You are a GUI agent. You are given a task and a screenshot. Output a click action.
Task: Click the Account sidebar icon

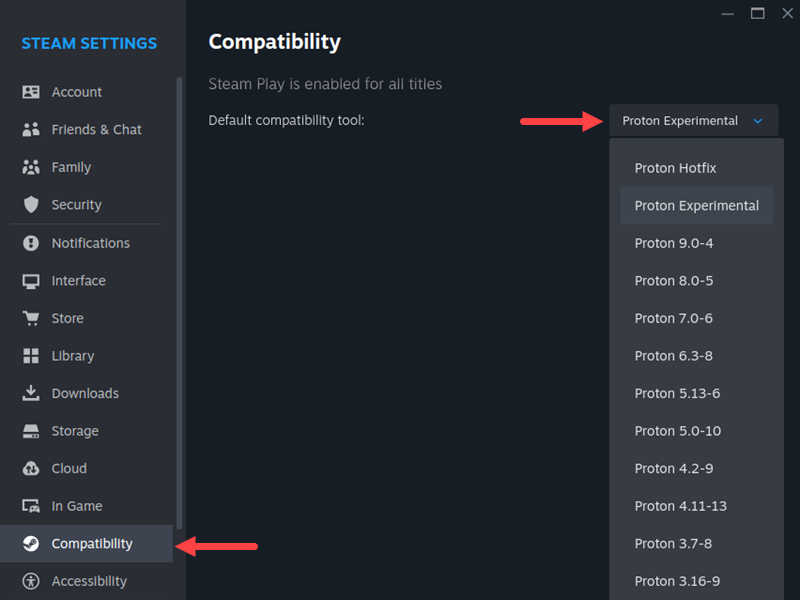tap(31, 91)
